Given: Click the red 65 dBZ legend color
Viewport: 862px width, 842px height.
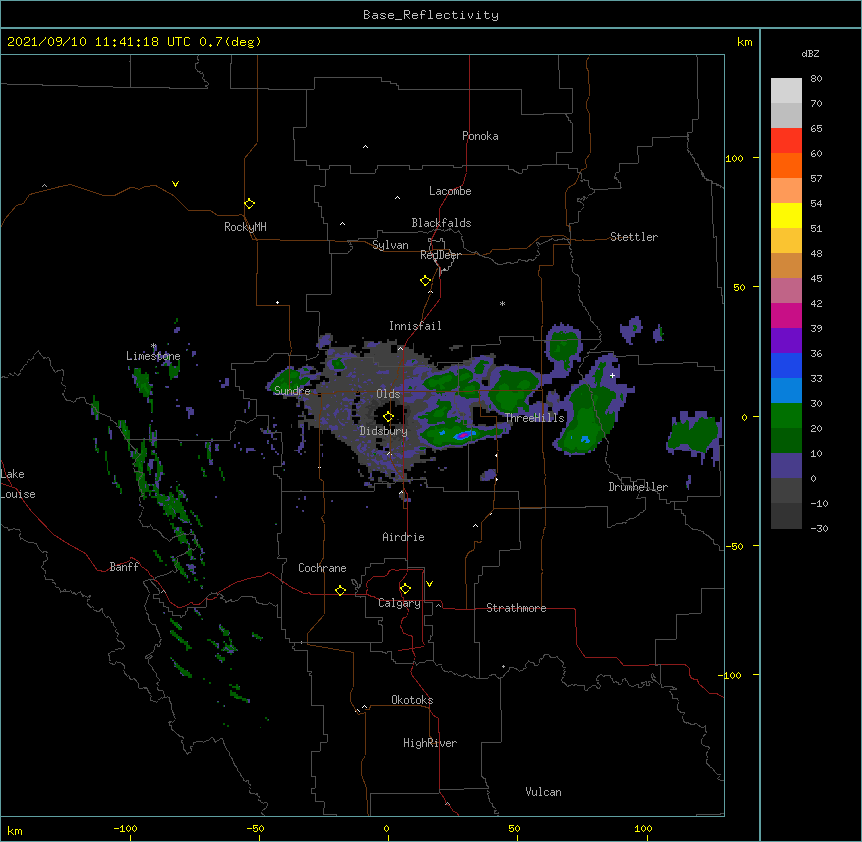Looking at the screenshot, I should click(786, 140).
